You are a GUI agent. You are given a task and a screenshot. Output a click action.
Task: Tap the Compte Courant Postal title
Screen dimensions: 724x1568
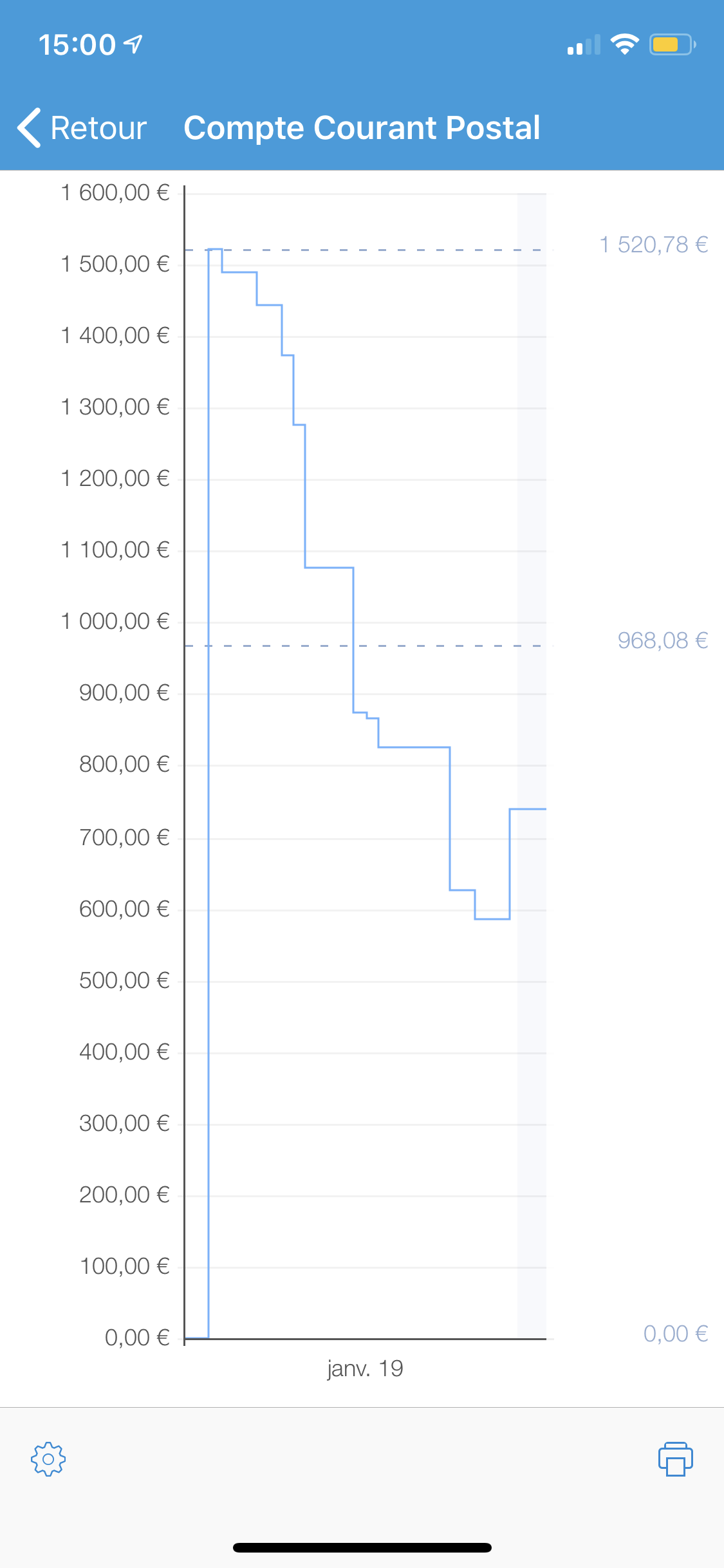click(362, 127)
